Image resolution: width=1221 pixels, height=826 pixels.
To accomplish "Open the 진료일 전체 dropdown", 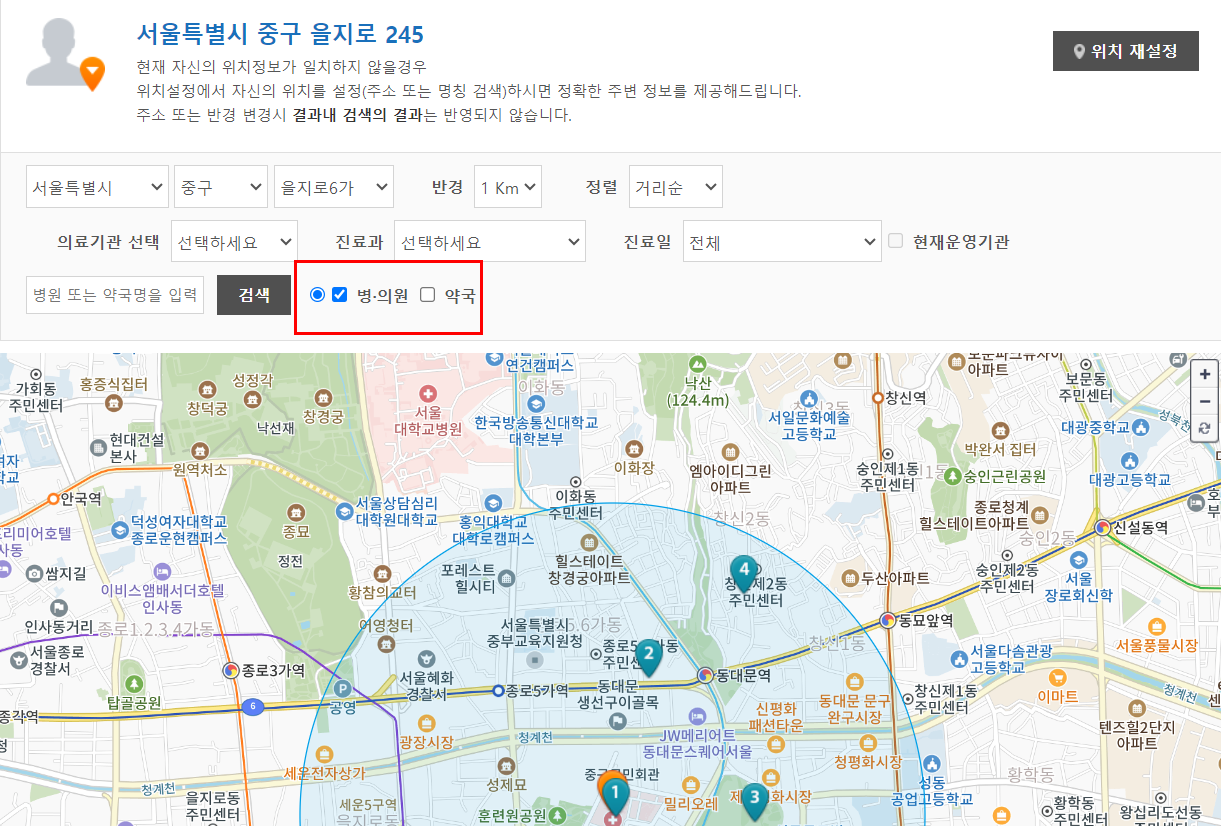I will [781, 242].
